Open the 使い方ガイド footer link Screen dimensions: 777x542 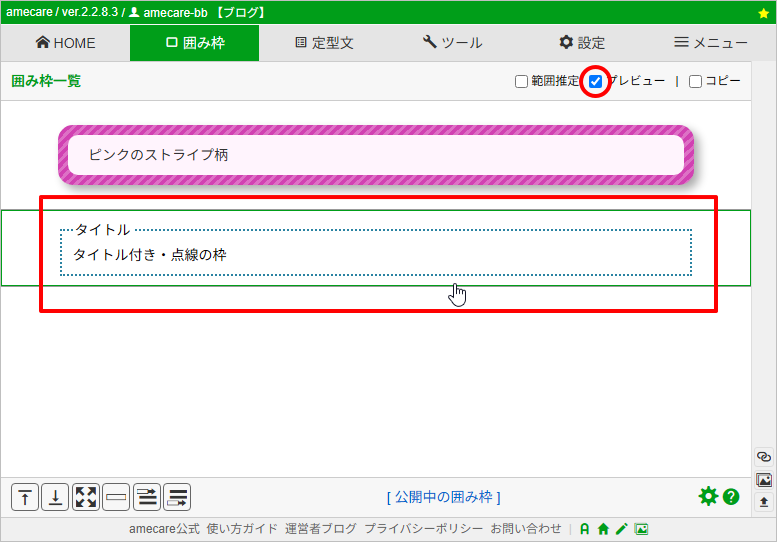(x=242, y=529)
